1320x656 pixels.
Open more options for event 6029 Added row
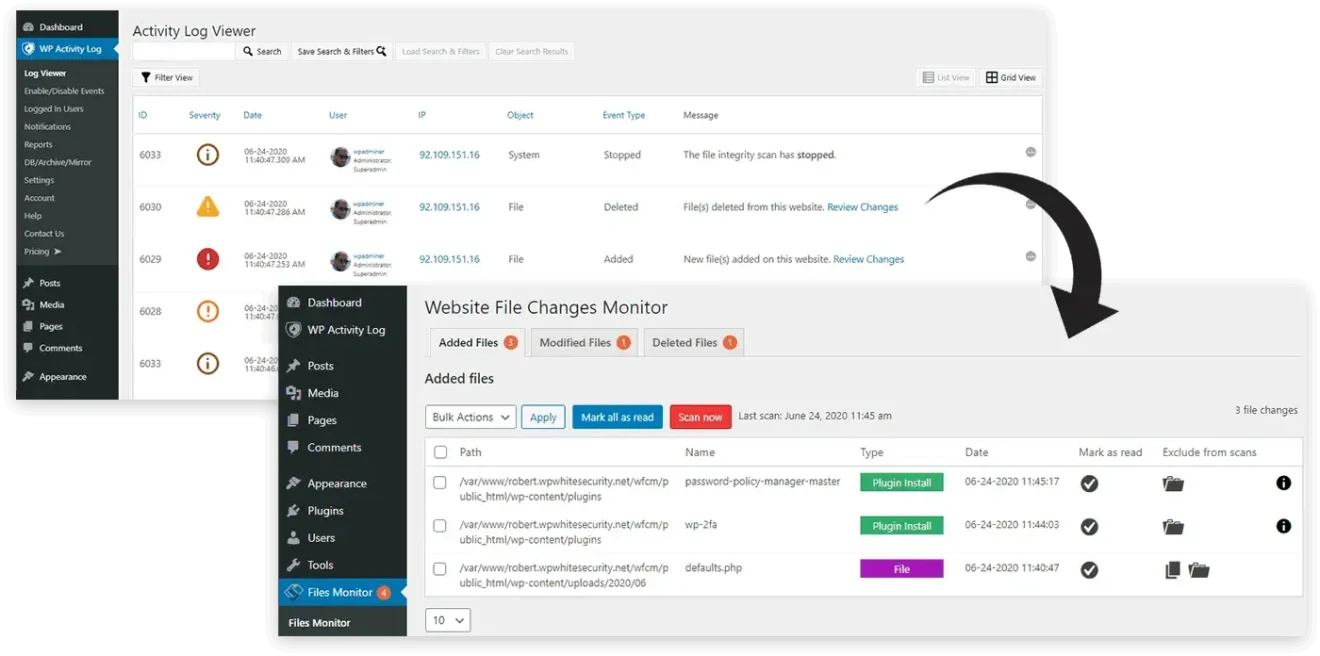pyautogui.click(x=1030, y=256)
